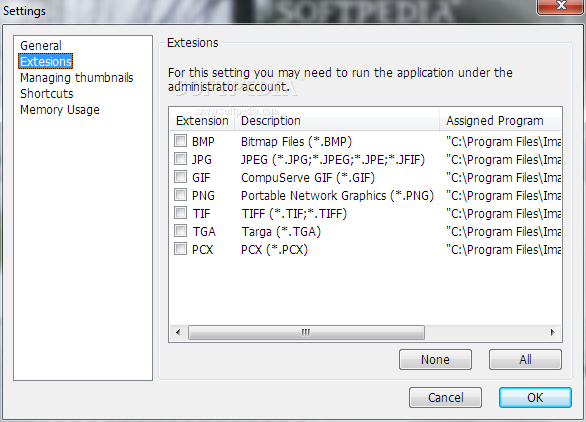Check the GIF extension box
586x422 pixels.
(181, 177)
